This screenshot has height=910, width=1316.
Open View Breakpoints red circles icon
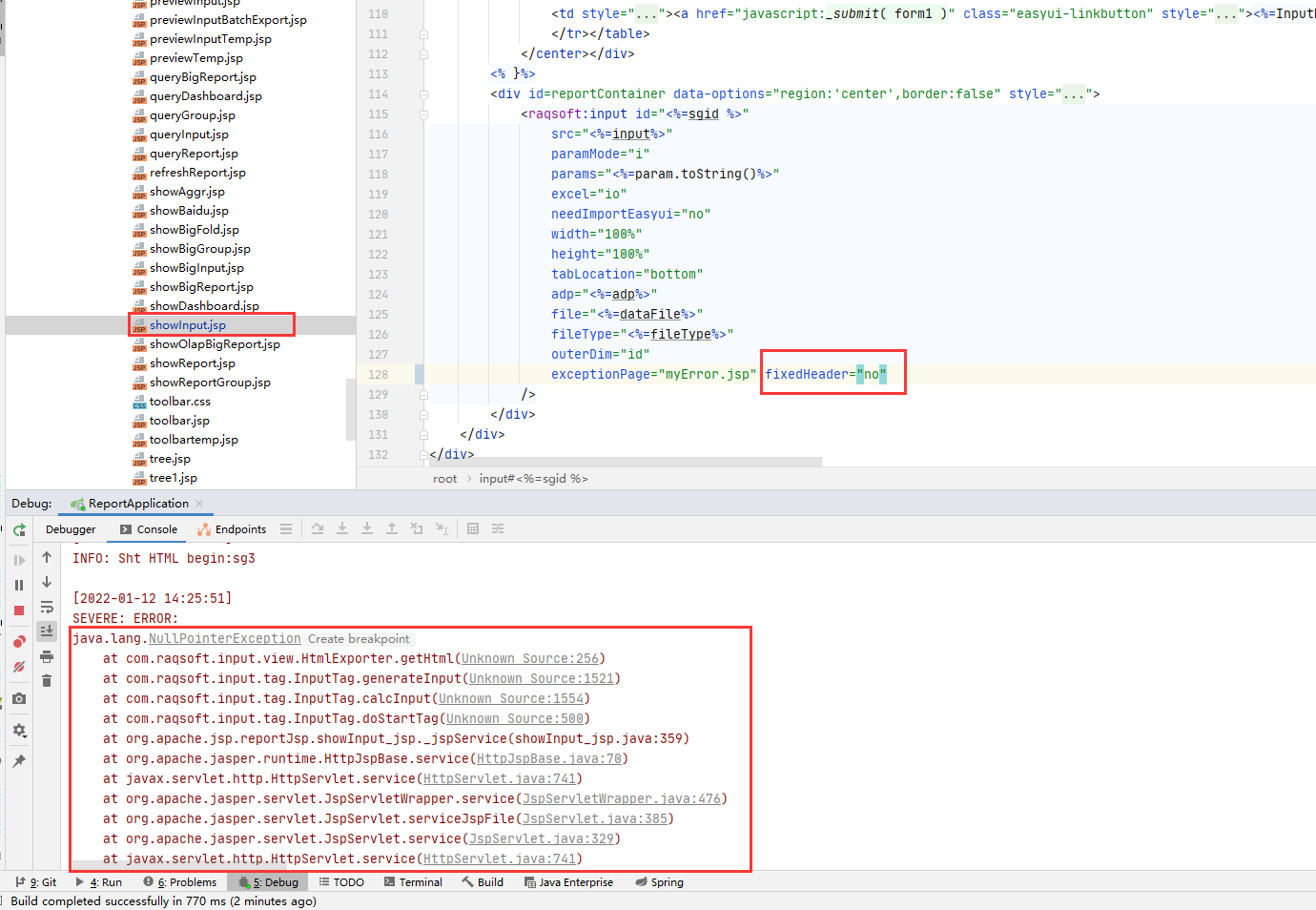pyautogui.click(x=19, y=641)
